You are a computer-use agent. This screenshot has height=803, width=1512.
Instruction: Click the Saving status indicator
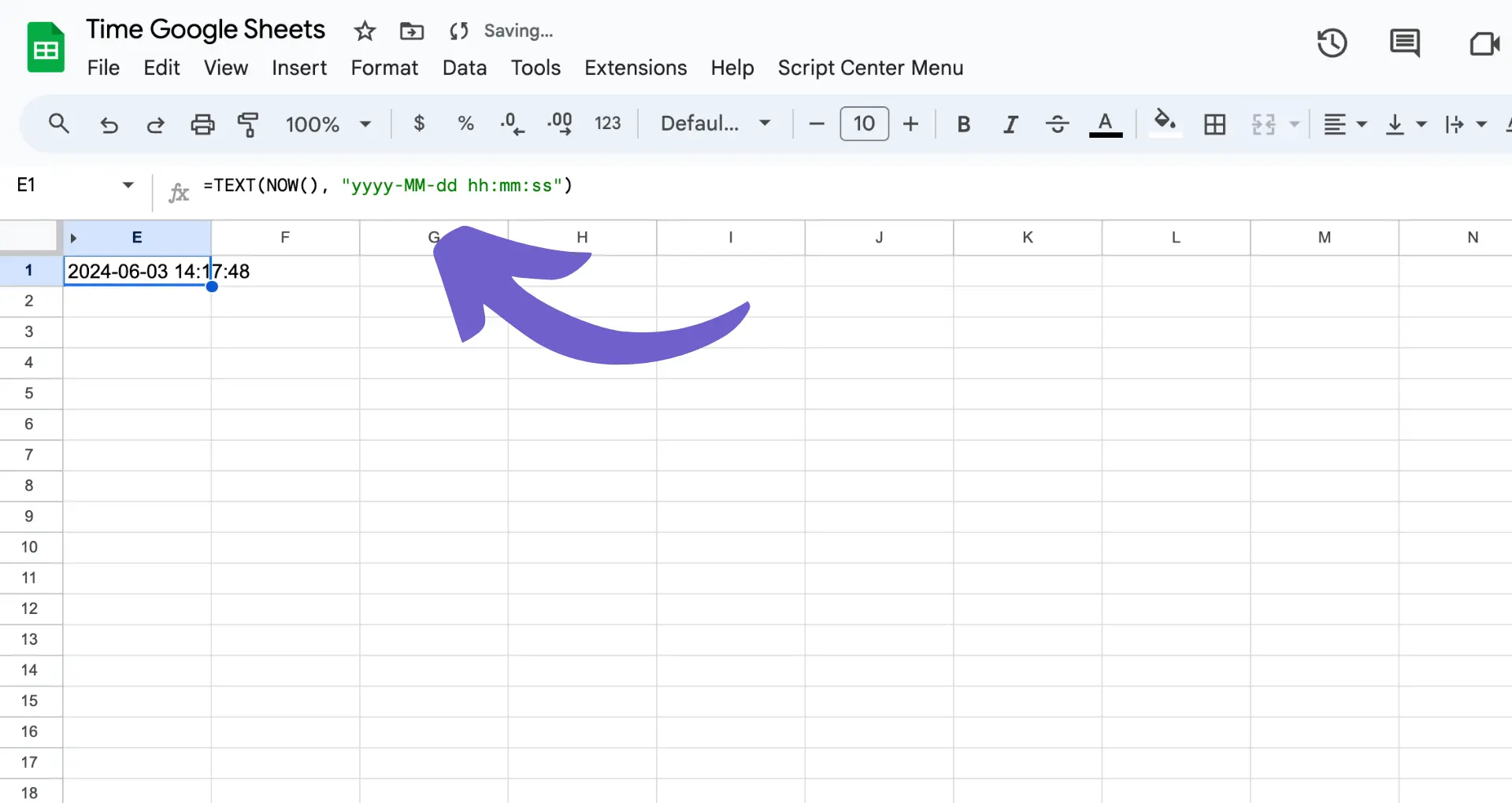[x=518, y=31]
